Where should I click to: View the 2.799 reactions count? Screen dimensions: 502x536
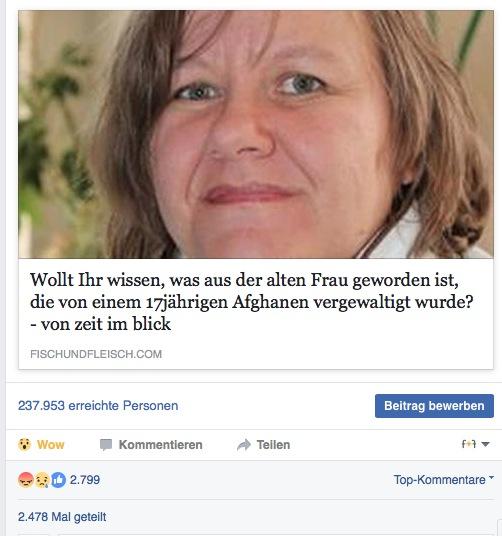click(x=85, y=480)
